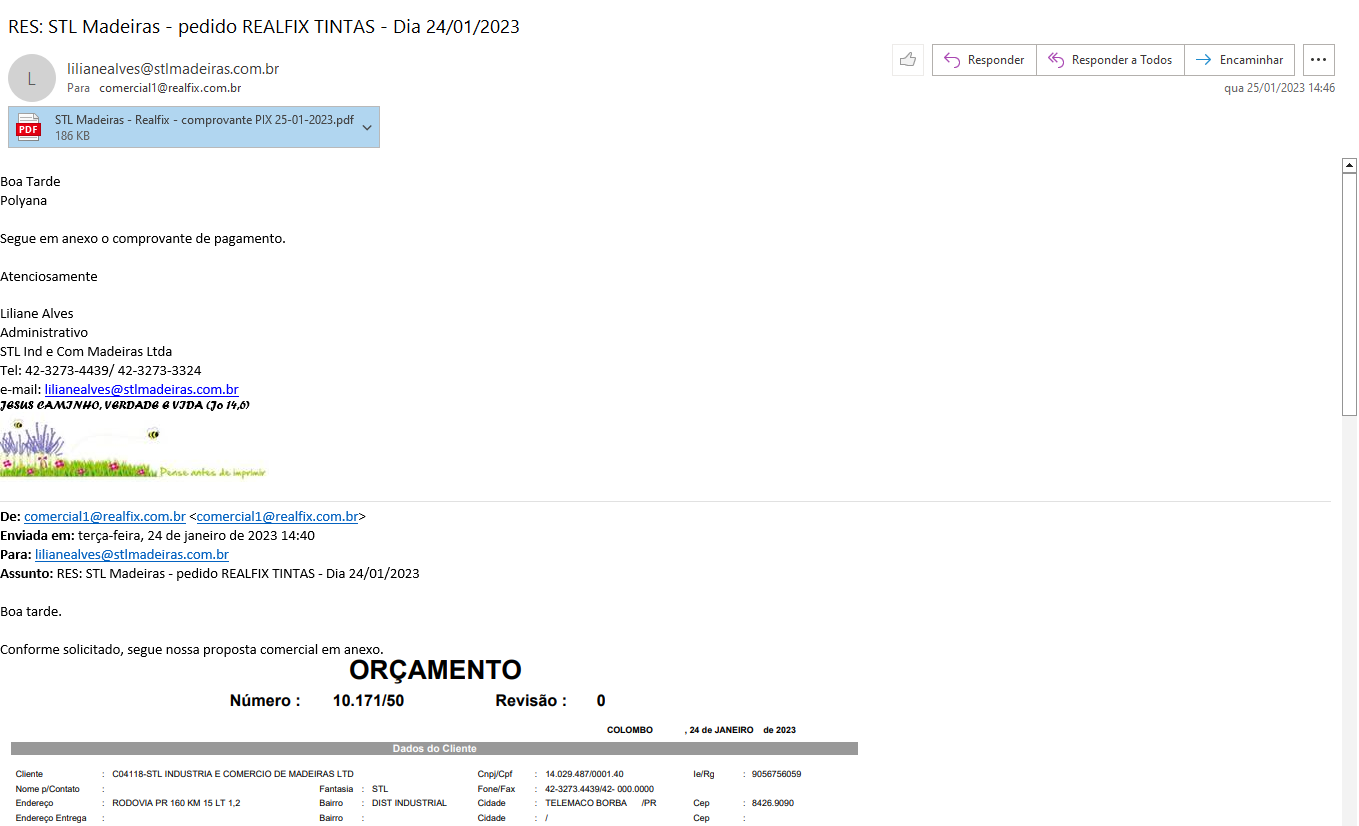Click the Para: lilianealves@stlmadeiras.com.br link
The width and height of the screenshot is (1359, 826).
point(132,555)
